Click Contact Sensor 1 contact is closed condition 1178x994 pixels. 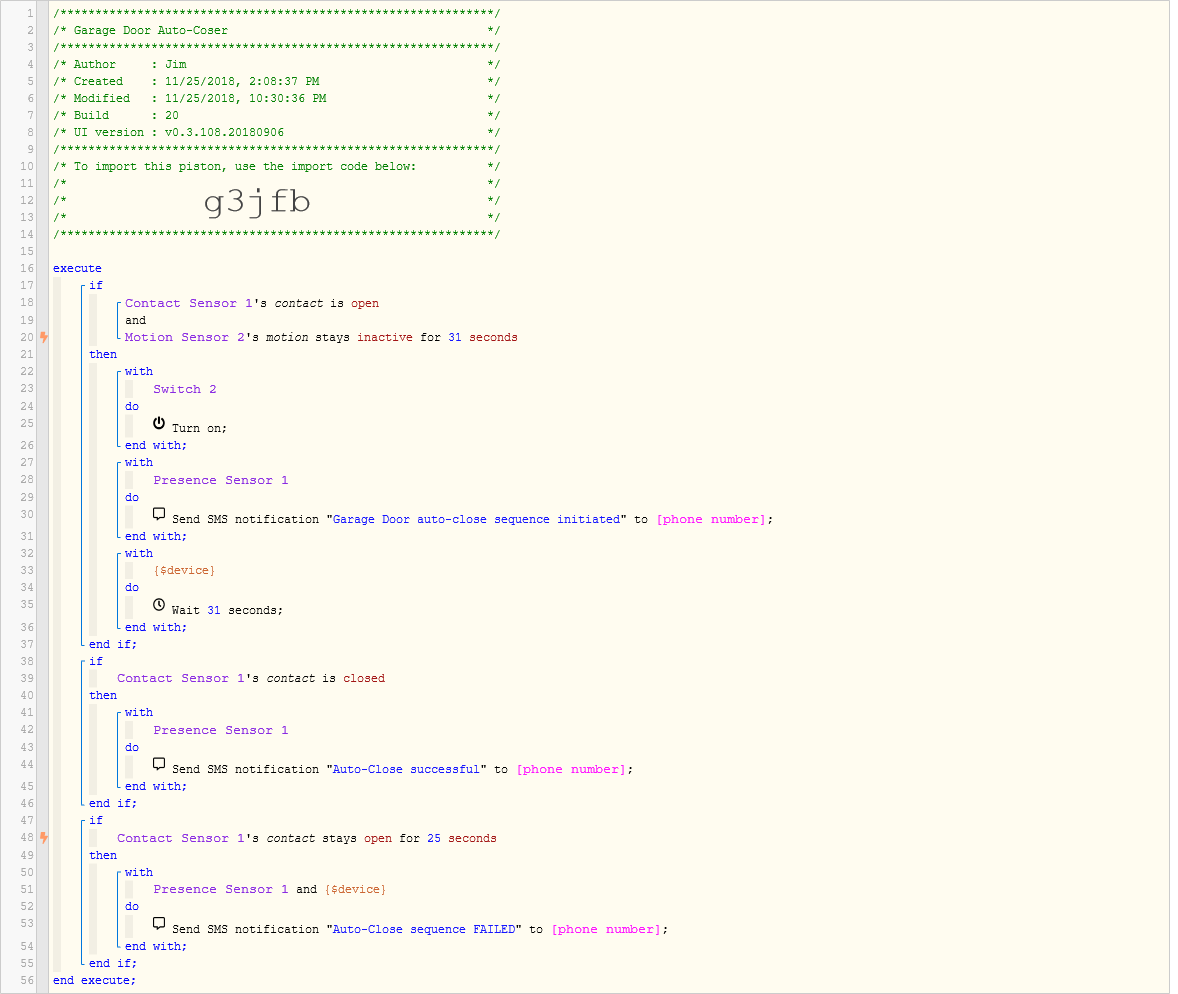click(251, 678)
